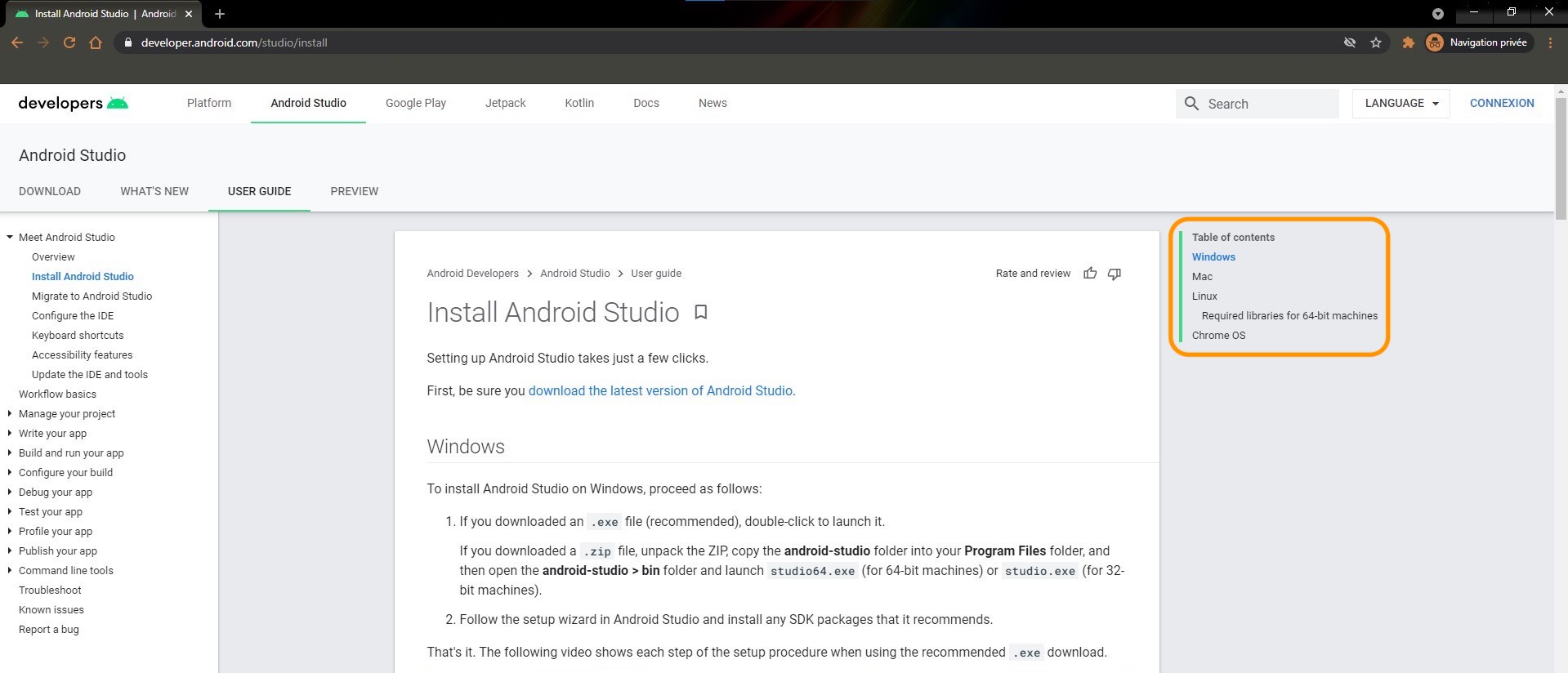
Task: Switch to the DOWNLOAD tab
Action: point(50,191)
